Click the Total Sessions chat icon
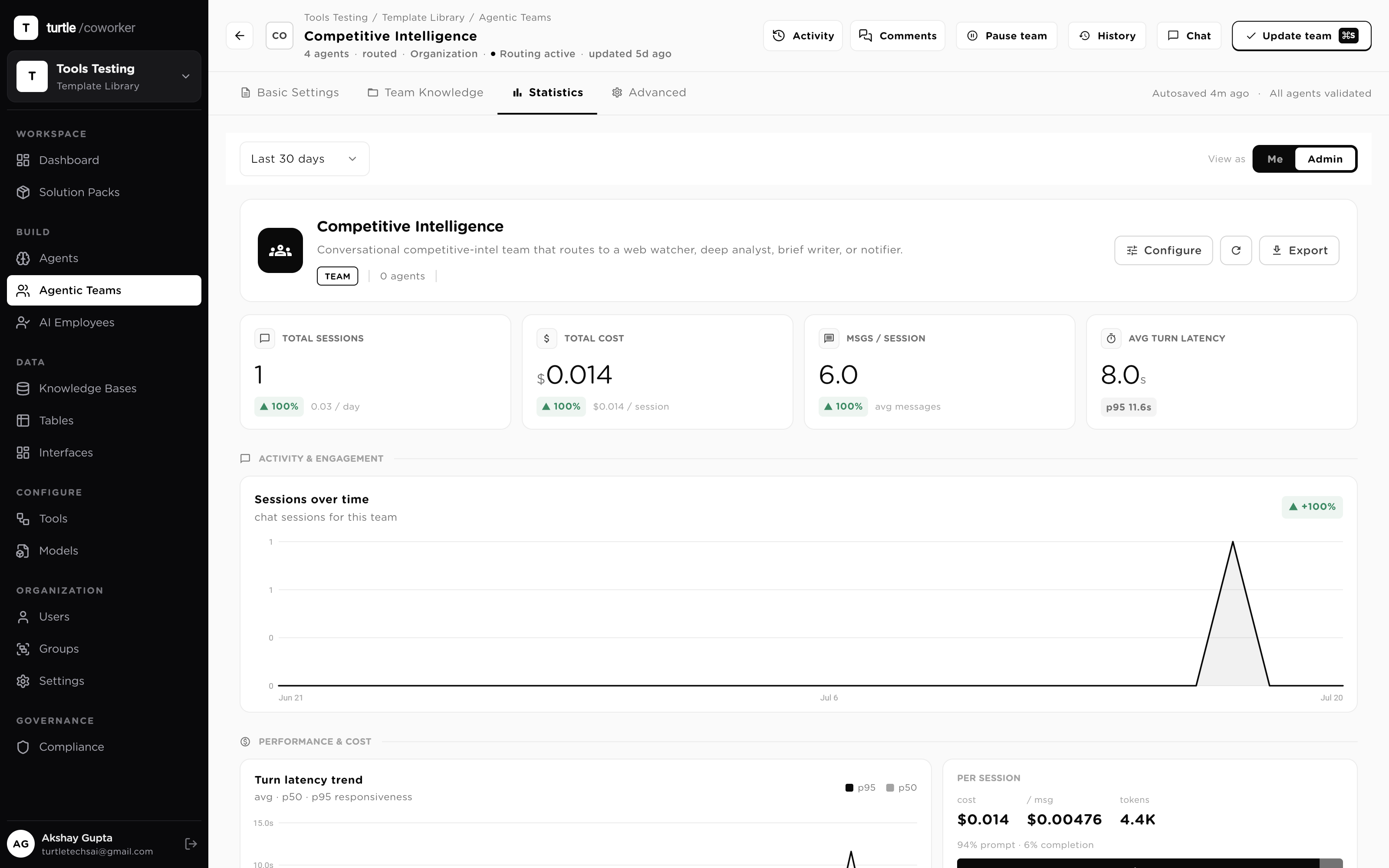The width and height of the screenshot is (1389, 868). tap(265, 338)
